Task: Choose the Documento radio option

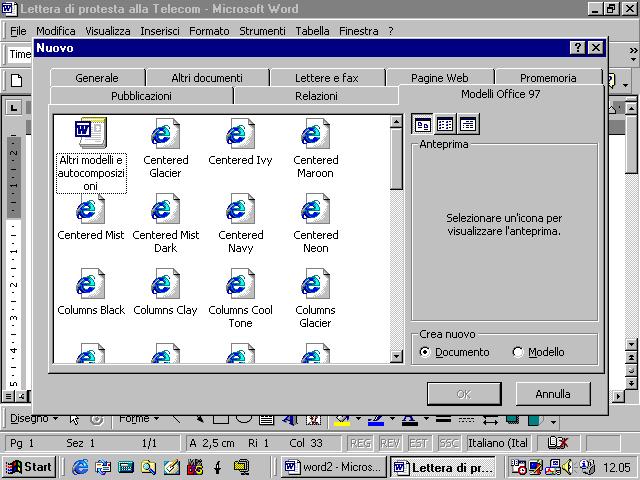Action: [455, 352]
